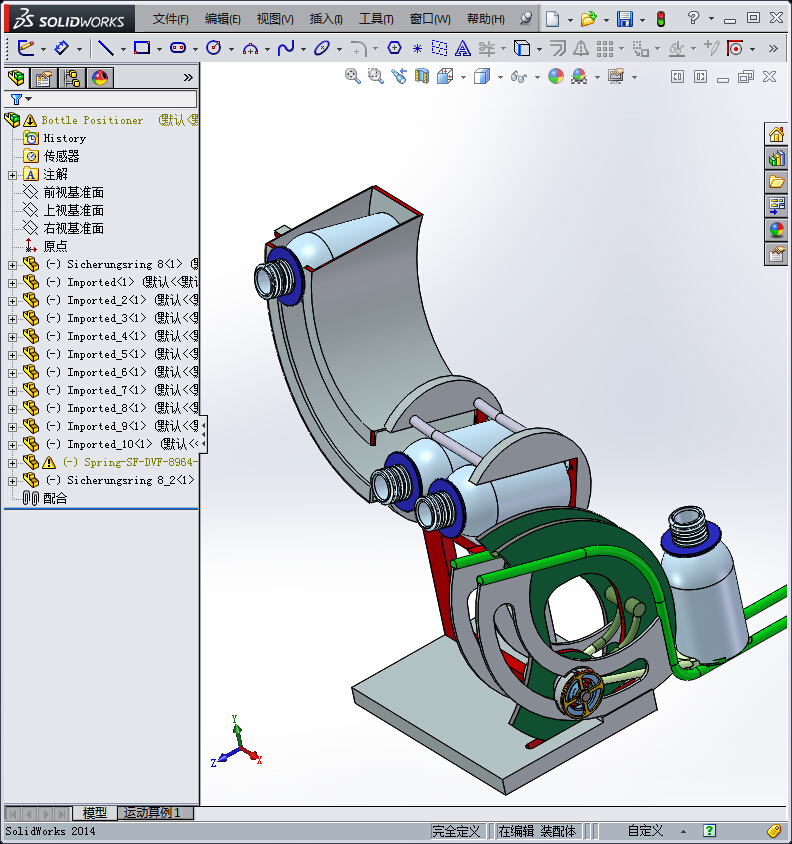Open the 编辑(E) menu
This screenshot has width=792, height=844.
pos(223,19)
